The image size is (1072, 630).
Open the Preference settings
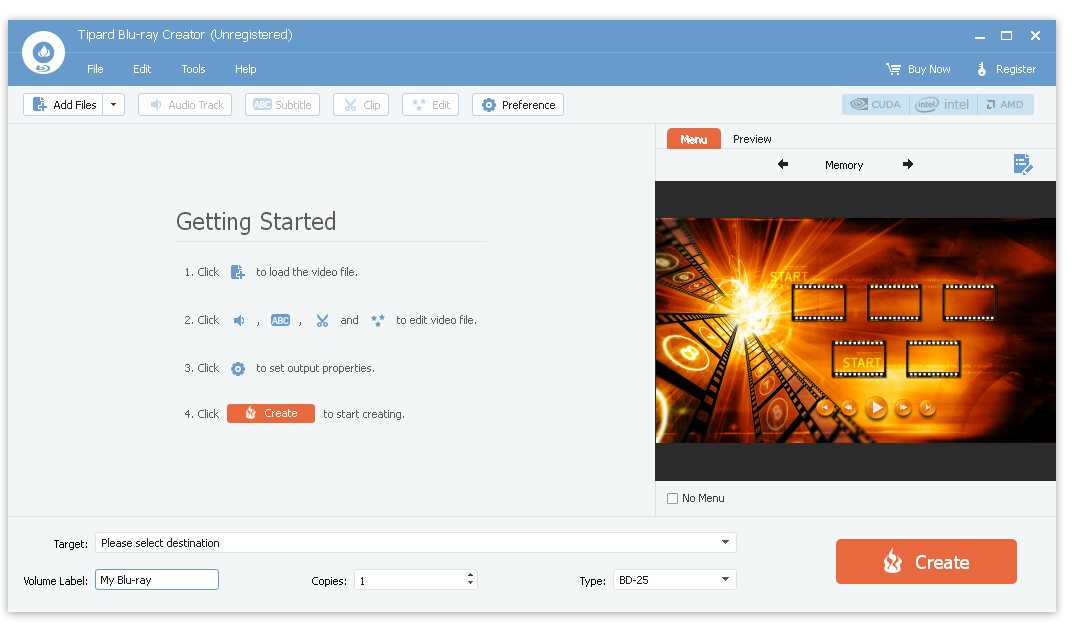(517, 104)
